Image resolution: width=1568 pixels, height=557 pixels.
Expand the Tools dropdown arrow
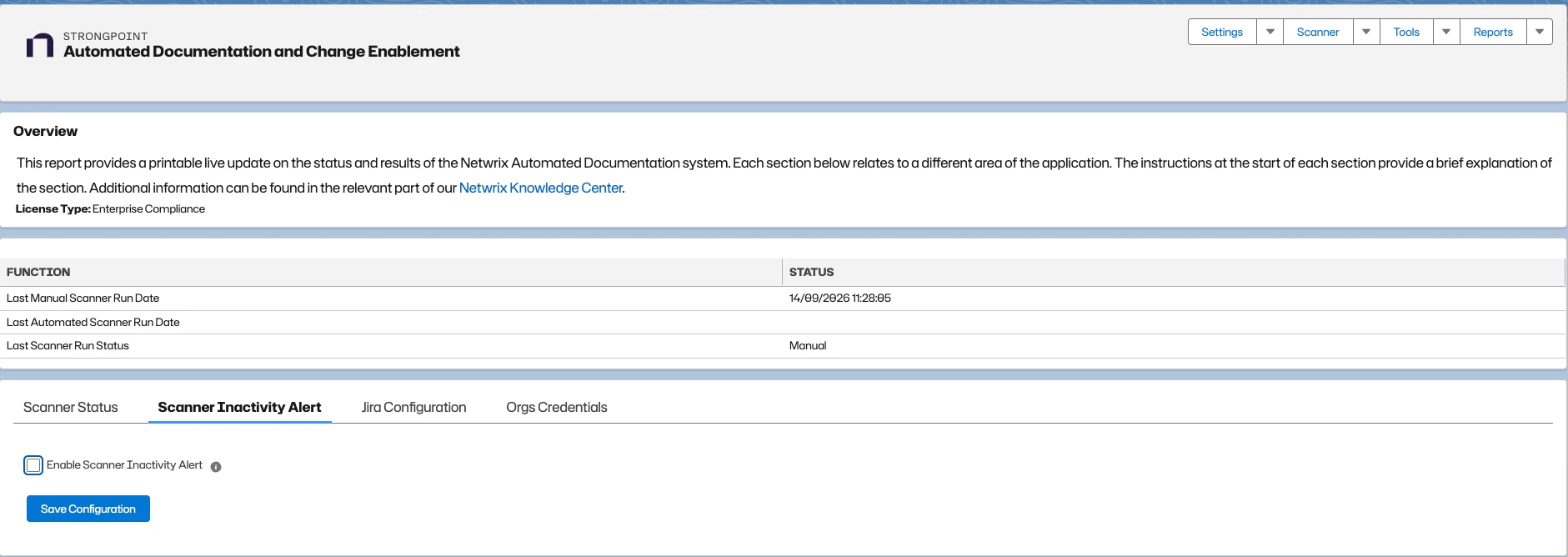(x=1446, y=32)
